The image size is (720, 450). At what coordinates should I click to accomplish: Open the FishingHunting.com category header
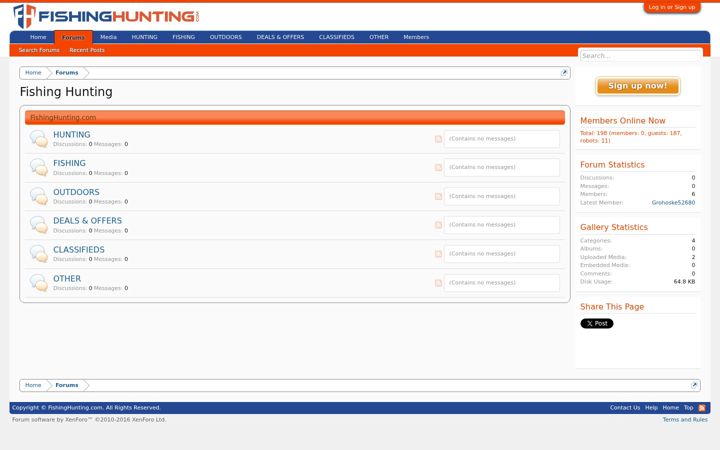pyautogui.click(x=63, y=118)
